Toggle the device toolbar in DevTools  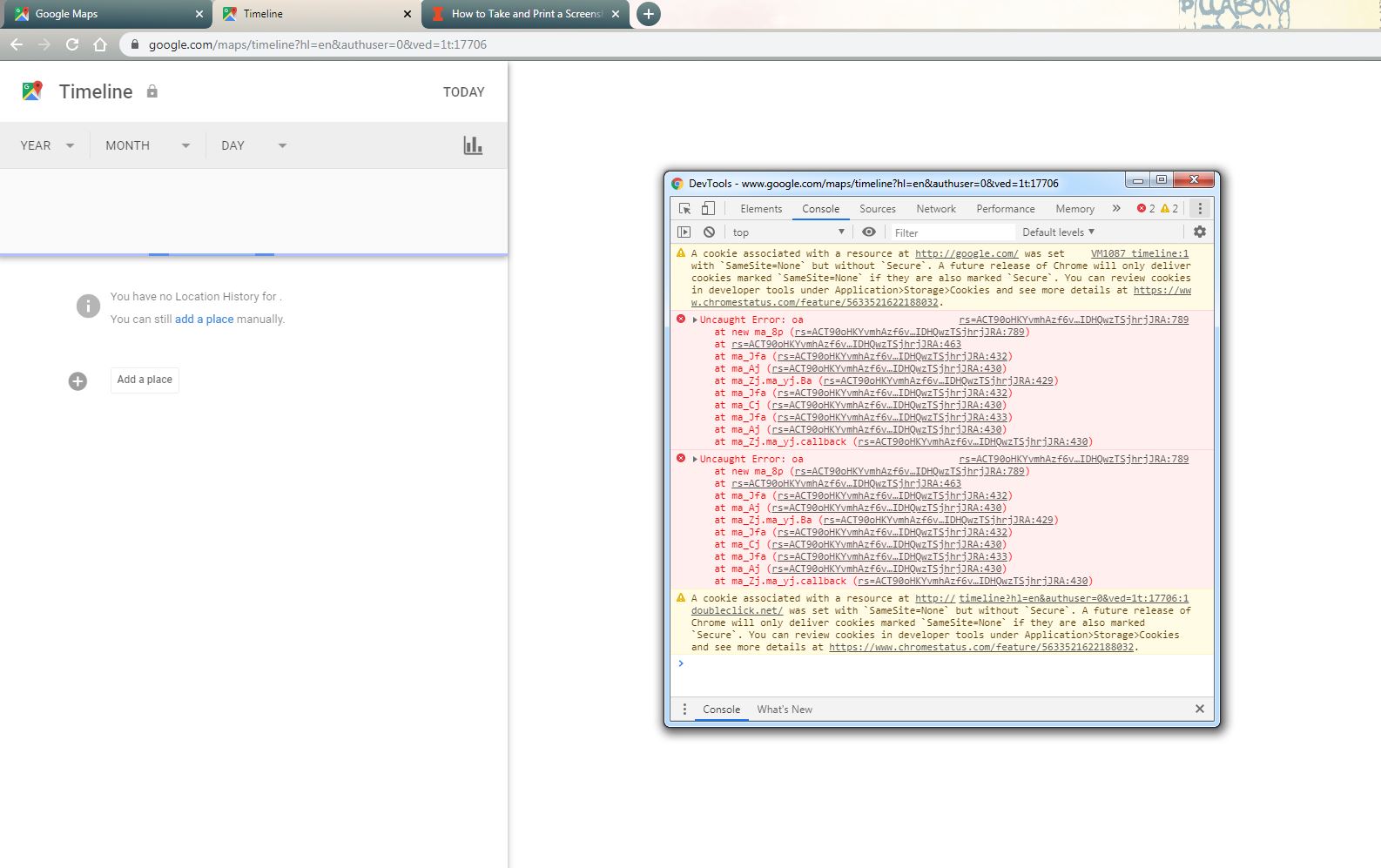point(708,209)
